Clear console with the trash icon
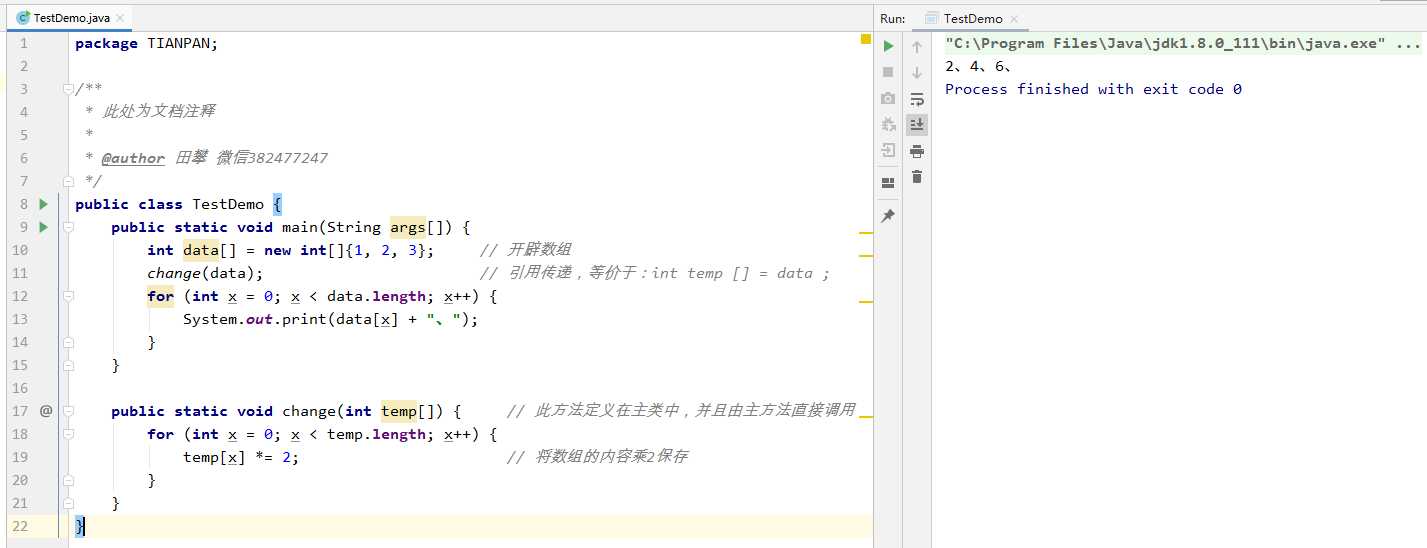Screen dimensions: 1427x548 [917, 177]
